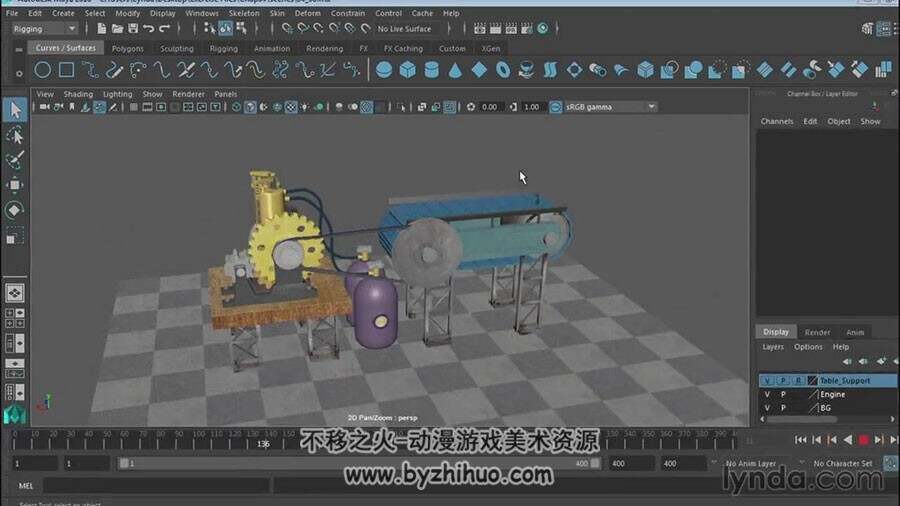The width and height of the screenshot is (900, 506).
Task: Click the MEL command line input
Action: pyautogui.click(x=156, y=485)
